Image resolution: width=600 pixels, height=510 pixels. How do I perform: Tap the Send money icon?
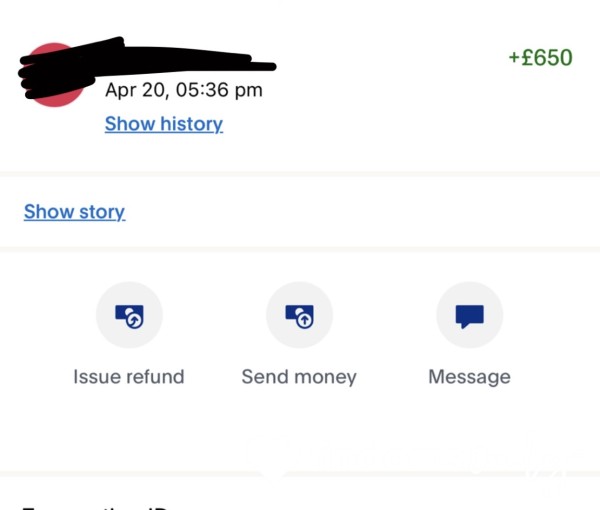pyautogui.click(x=300, y=316)
